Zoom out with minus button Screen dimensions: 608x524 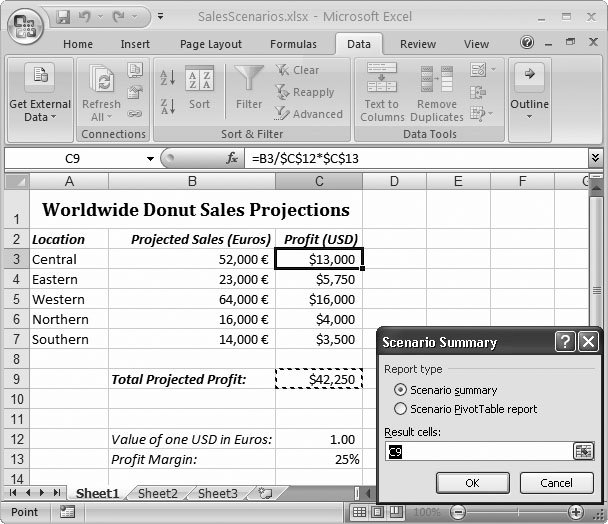click(458, 512)
